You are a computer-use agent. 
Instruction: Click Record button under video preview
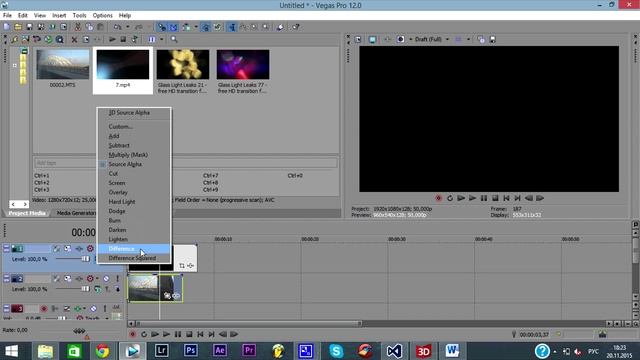tap(438, 198)
